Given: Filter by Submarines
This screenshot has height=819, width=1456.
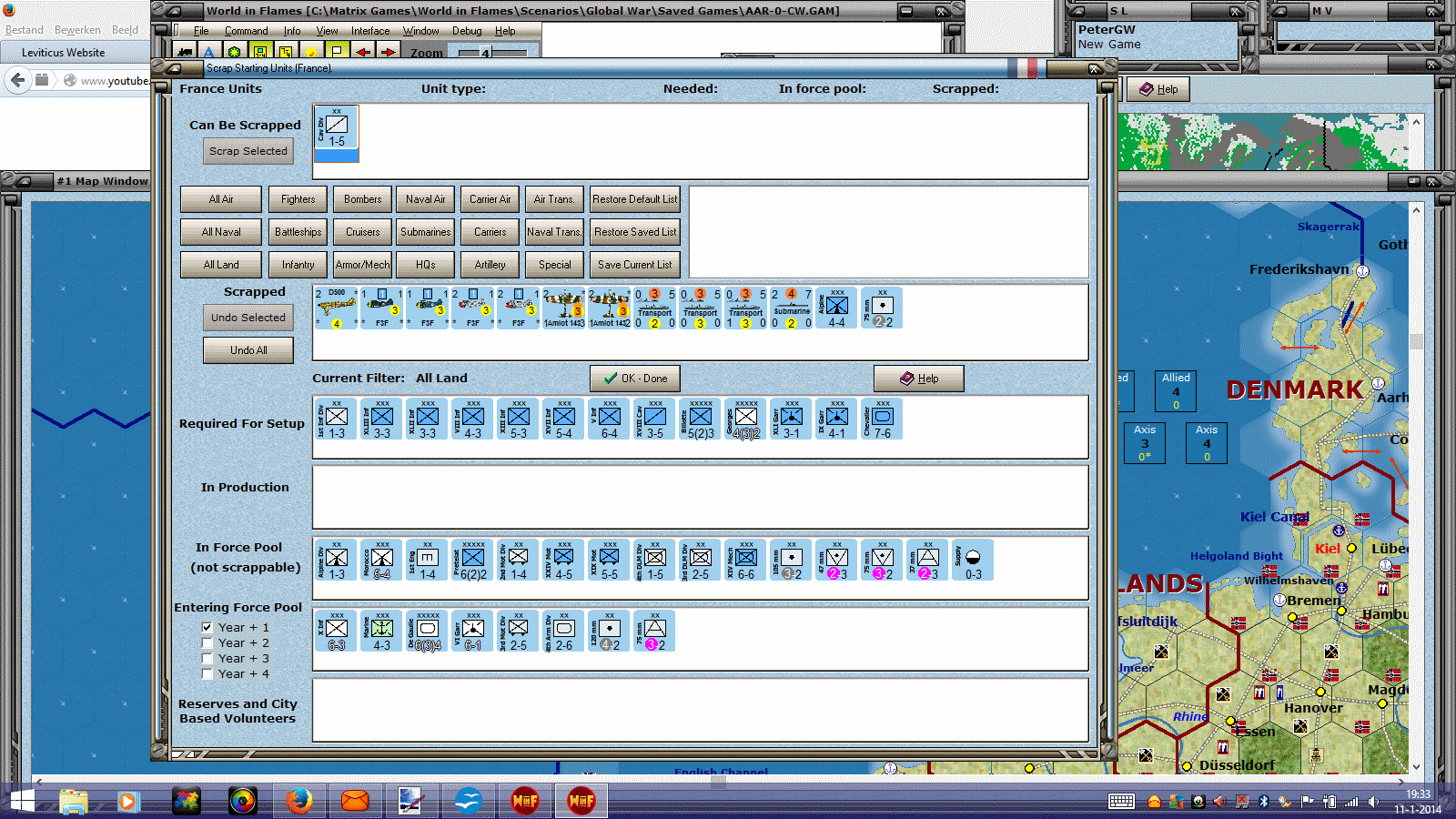Looking at the screenshot, I should pyautogui.click(x=426, y=232).
